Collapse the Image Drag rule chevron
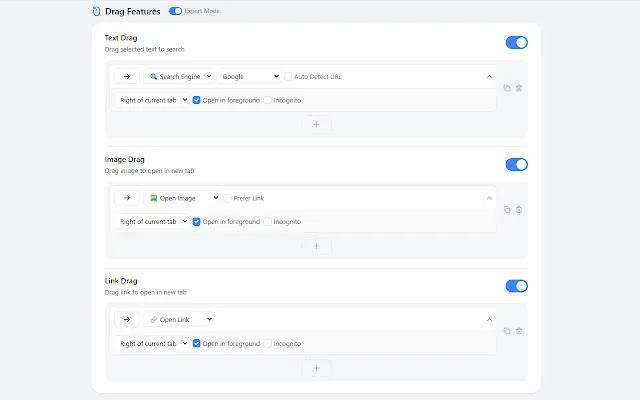Viewport: 640px width, 400px height. (489, 198)
